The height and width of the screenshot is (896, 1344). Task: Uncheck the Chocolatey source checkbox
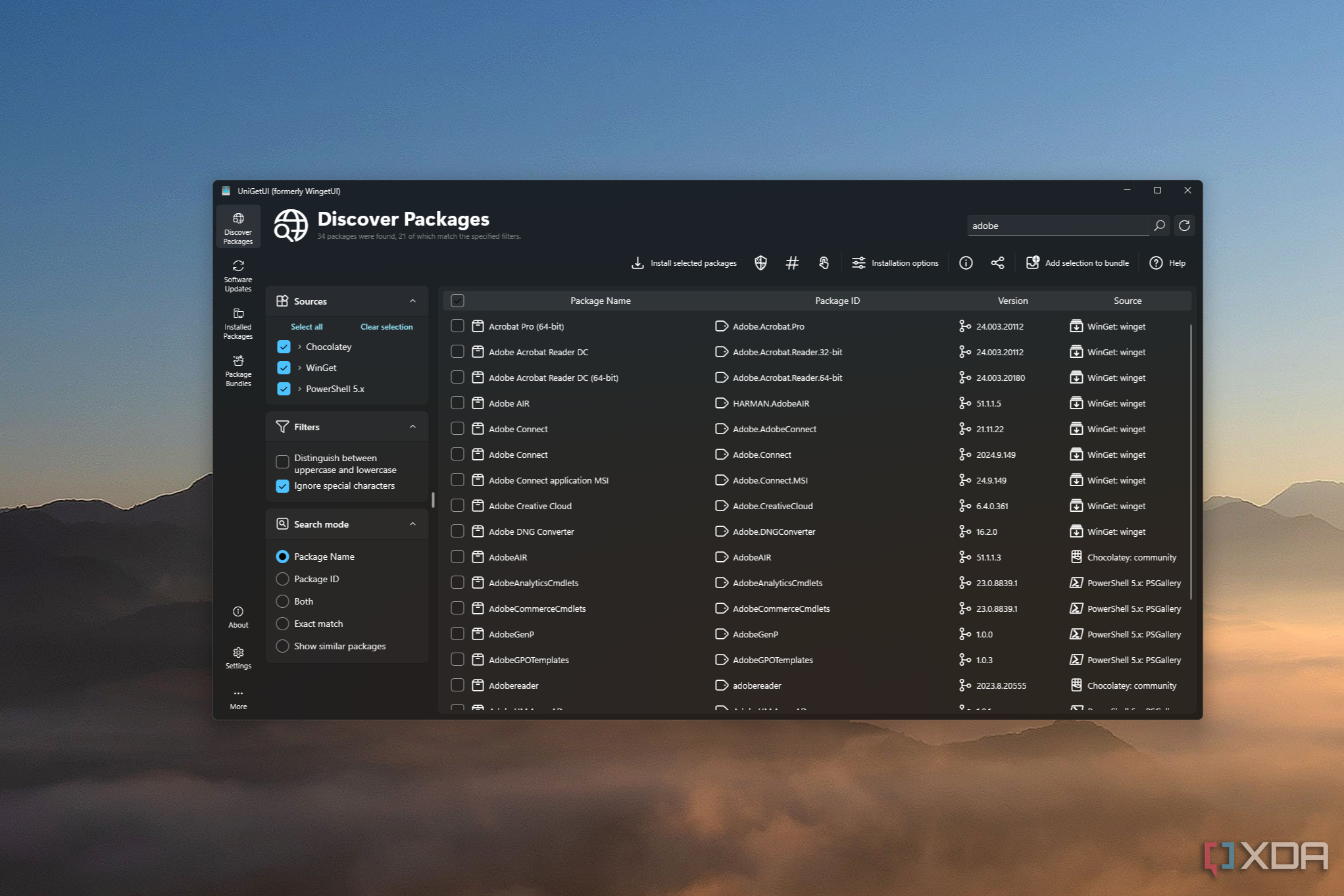(x=284, y=347)
